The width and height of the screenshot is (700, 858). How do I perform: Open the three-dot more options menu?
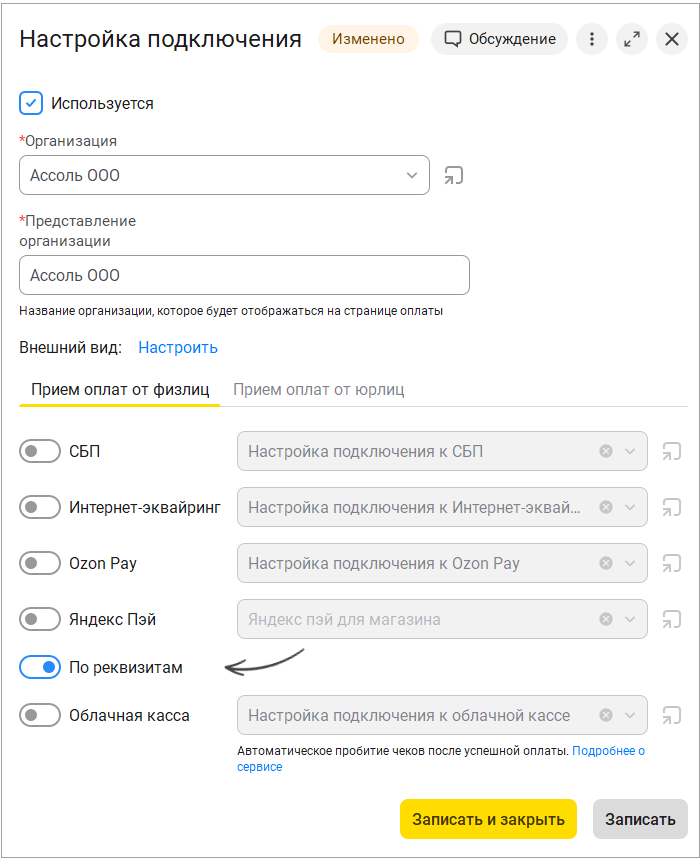(x=592, y=39)
